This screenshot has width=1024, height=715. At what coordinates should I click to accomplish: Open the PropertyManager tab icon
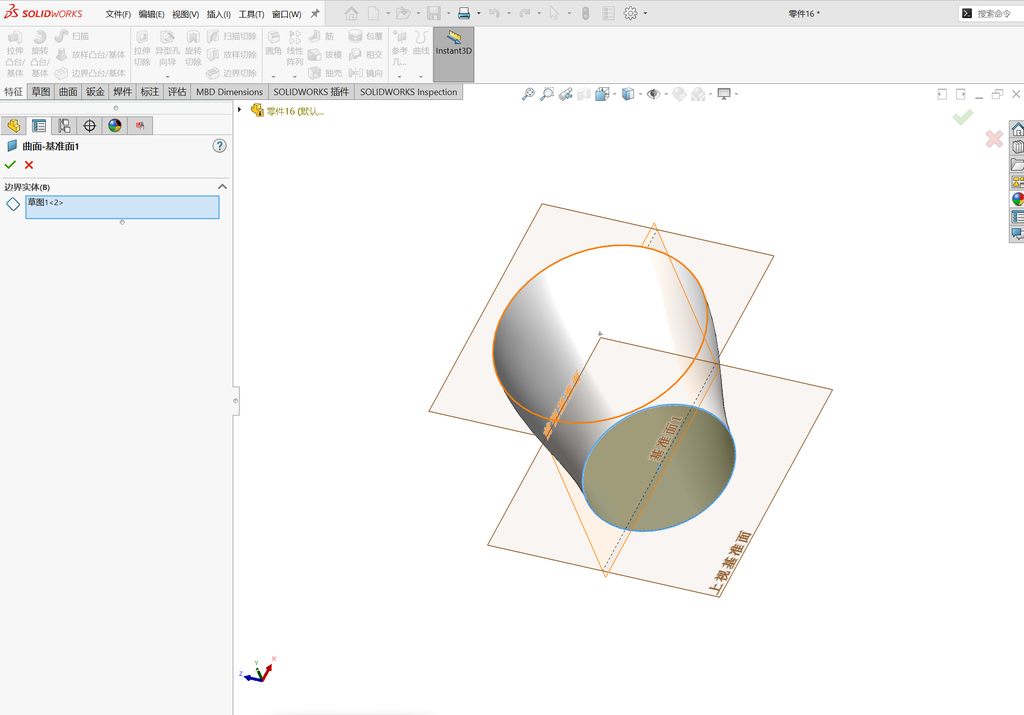[39, 125]
